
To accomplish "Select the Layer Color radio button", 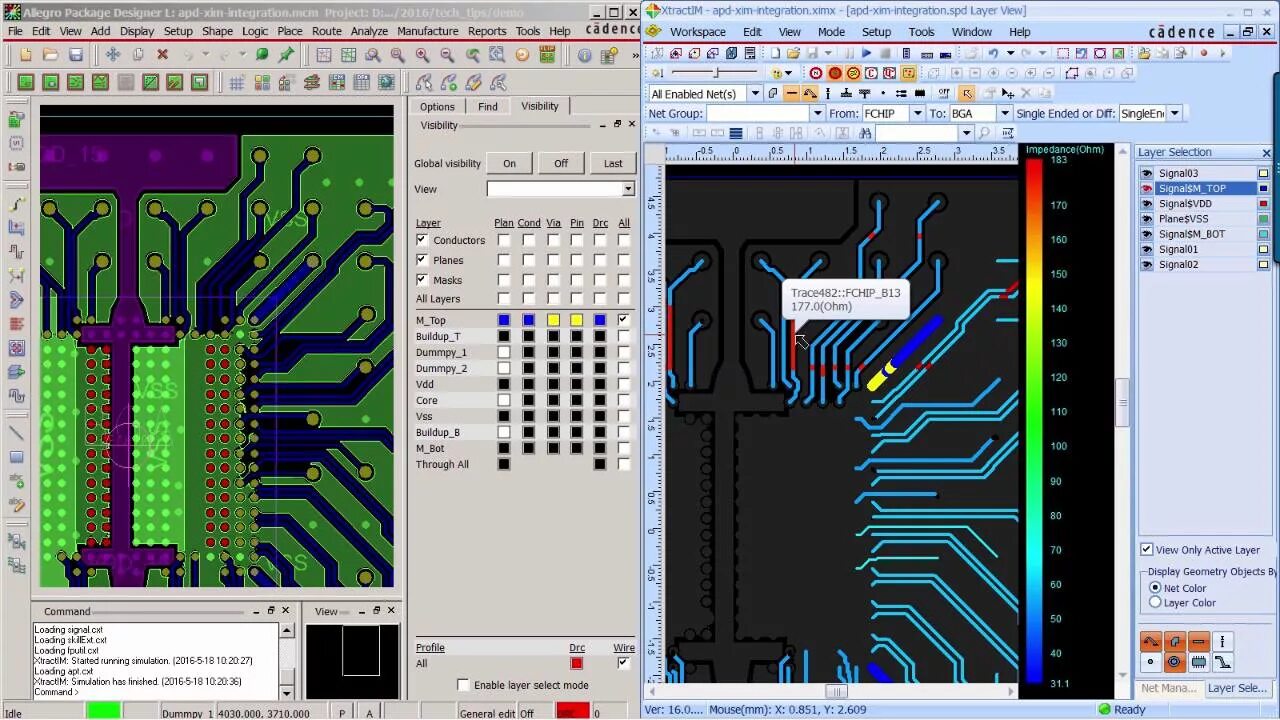I will pos(1155,603).
